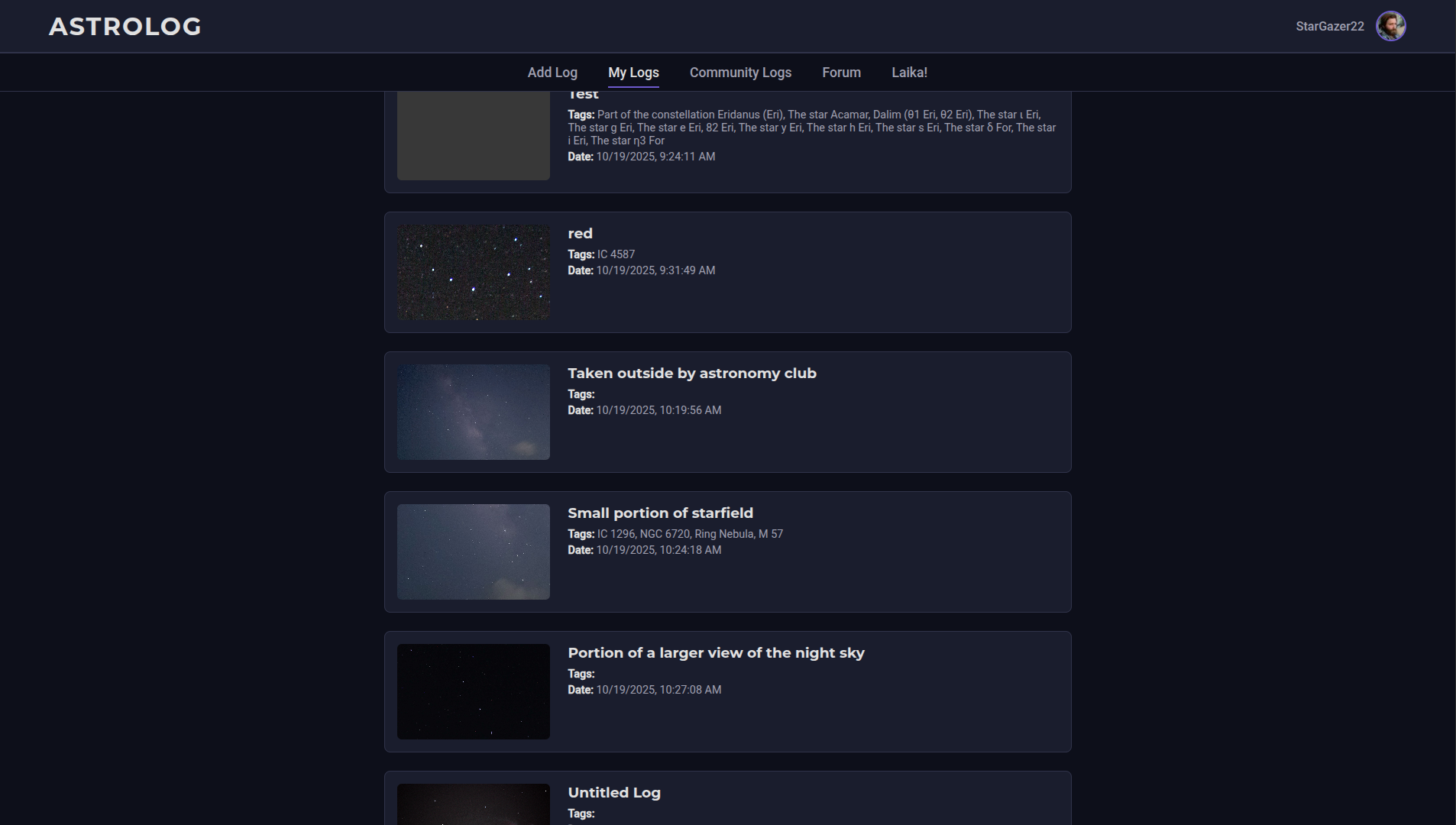Open the Small portion of starfield thumbnail
The width and height of the screenshot is (1456, 825).
[x=474, y=552]
